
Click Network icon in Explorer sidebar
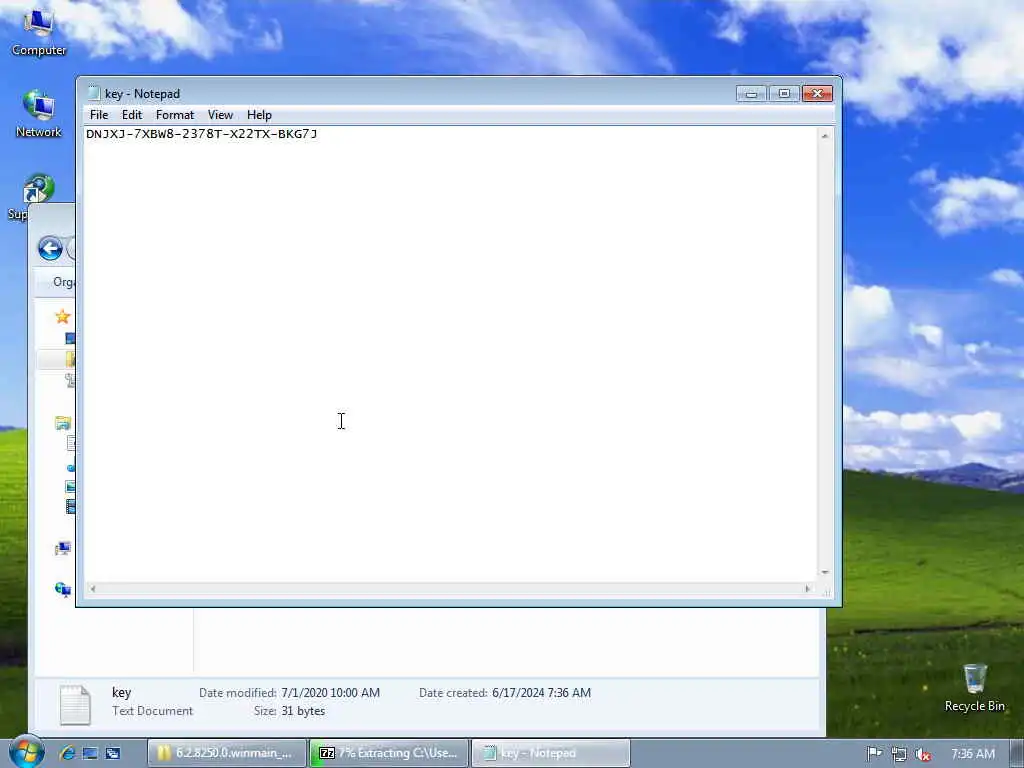(x=63, y=589)
